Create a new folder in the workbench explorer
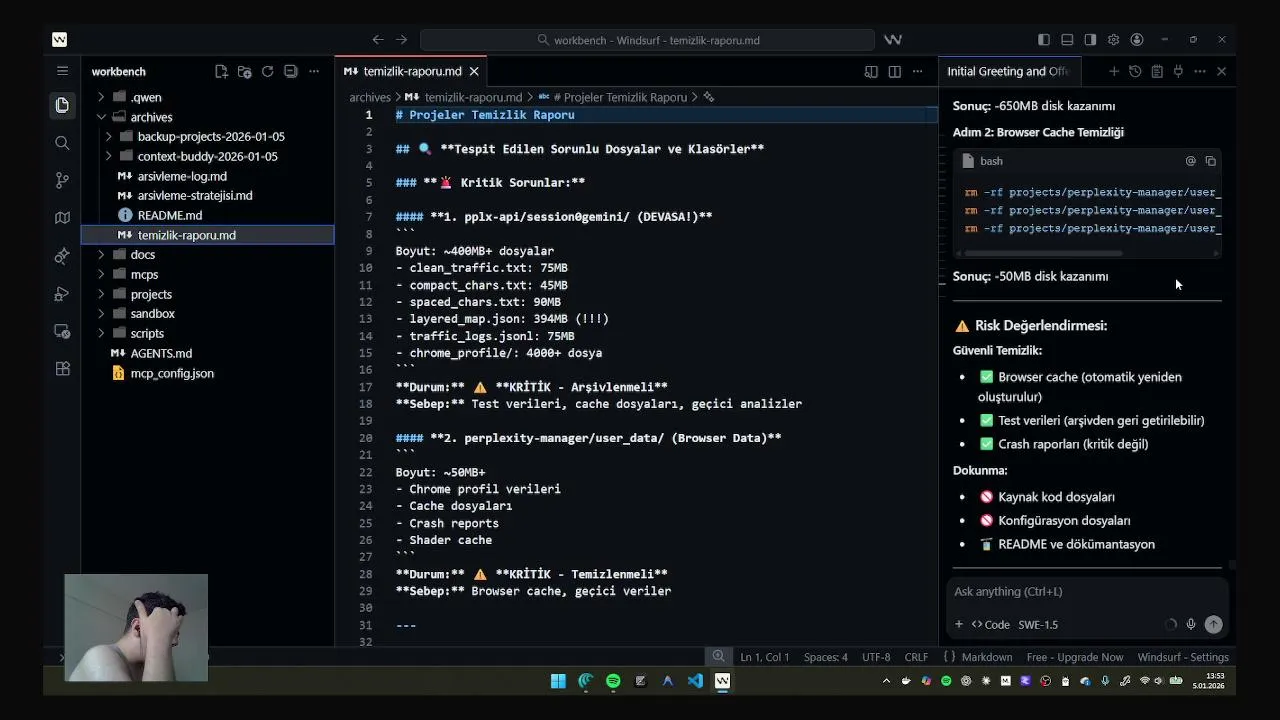 244,71
